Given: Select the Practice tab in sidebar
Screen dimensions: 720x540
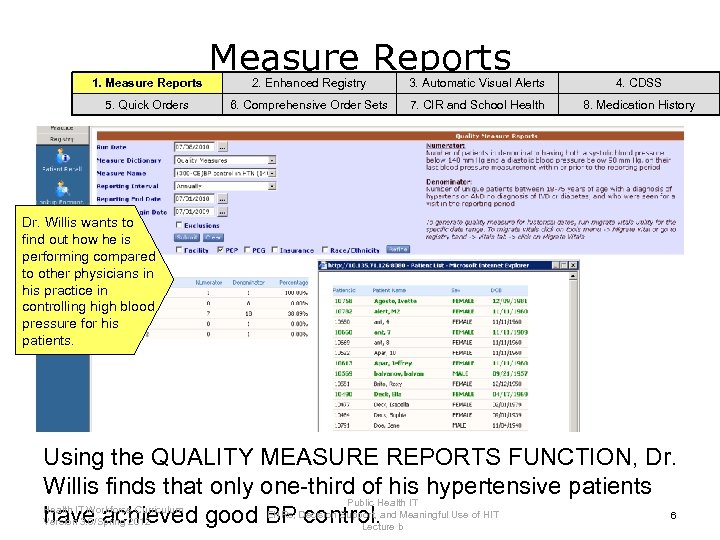Looking at the screenshot, I should (62, 128).
